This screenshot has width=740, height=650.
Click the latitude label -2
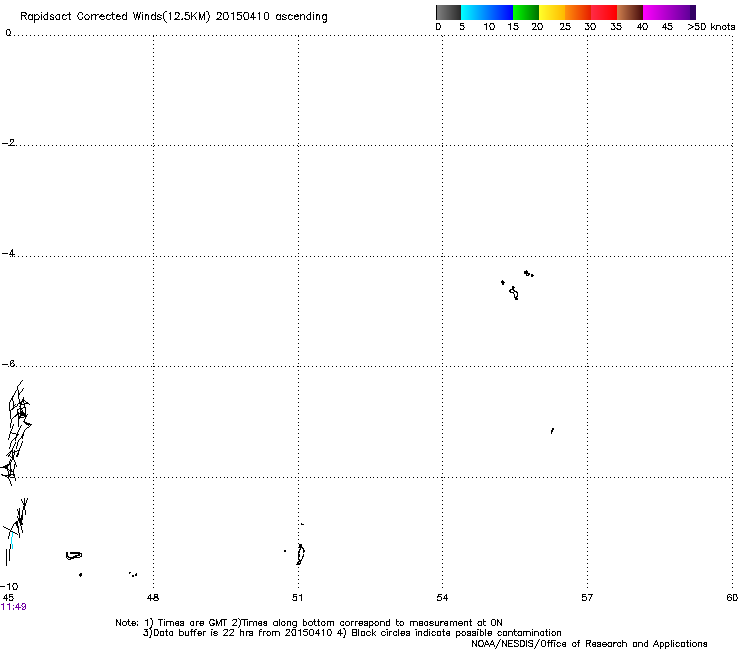pos(8,143)
